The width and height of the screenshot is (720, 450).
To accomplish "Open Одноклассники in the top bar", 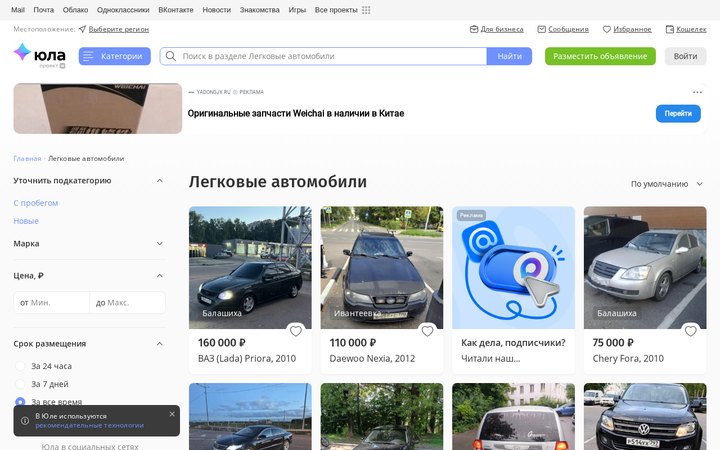I will (x=123, y=10).
